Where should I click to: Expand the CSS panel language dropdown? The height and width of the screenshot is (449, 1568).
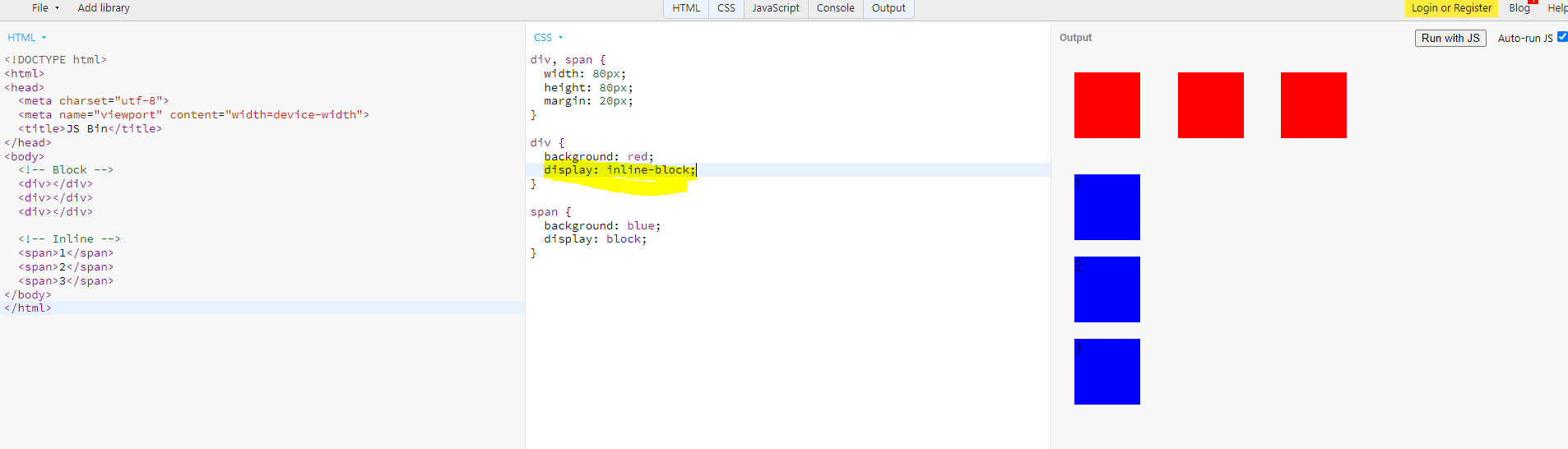pyautogui.click(x=549, y=38)
